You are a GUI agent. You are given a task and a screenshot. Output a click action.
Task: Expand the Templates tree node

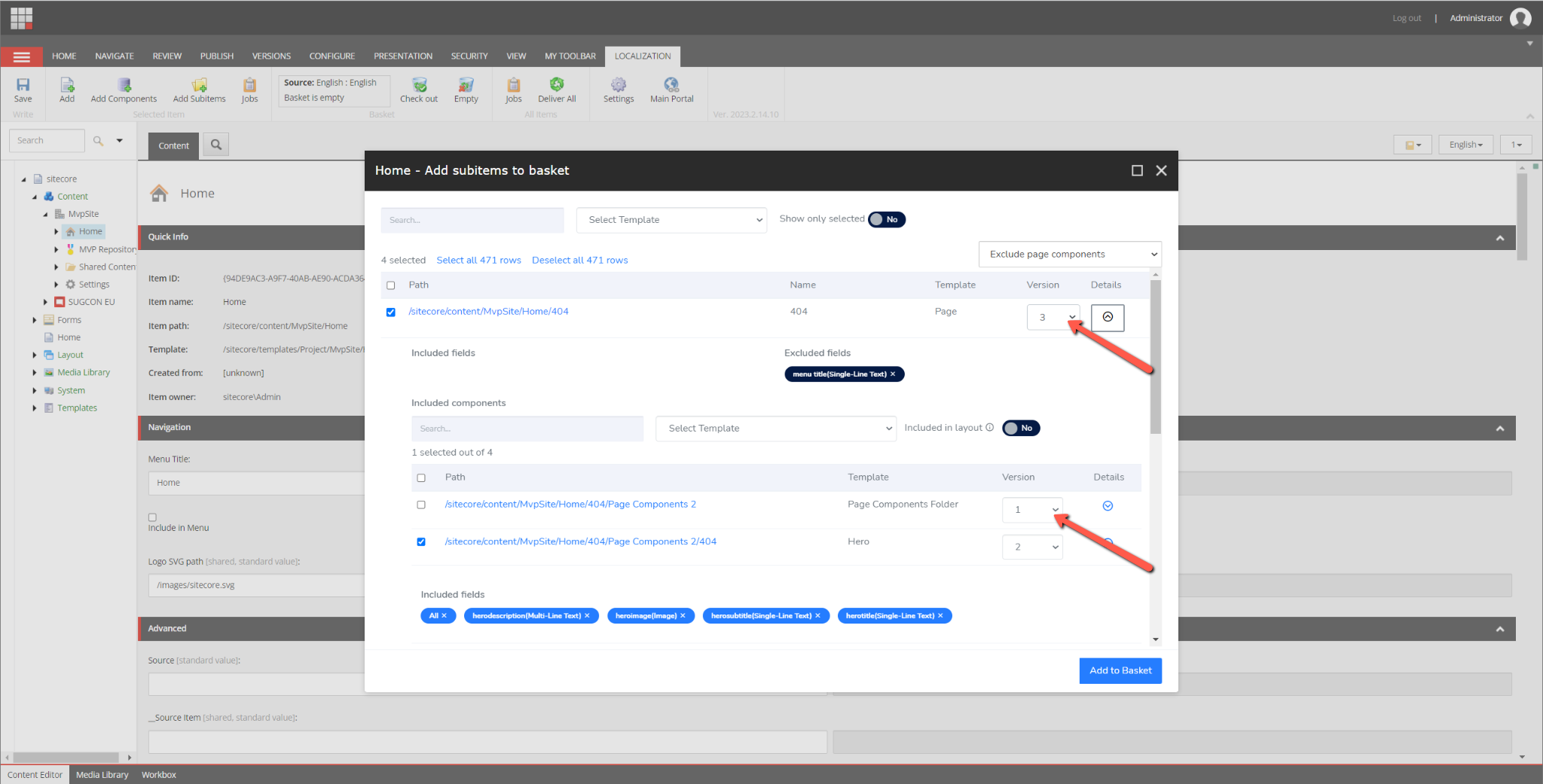(x=35, y=408)
